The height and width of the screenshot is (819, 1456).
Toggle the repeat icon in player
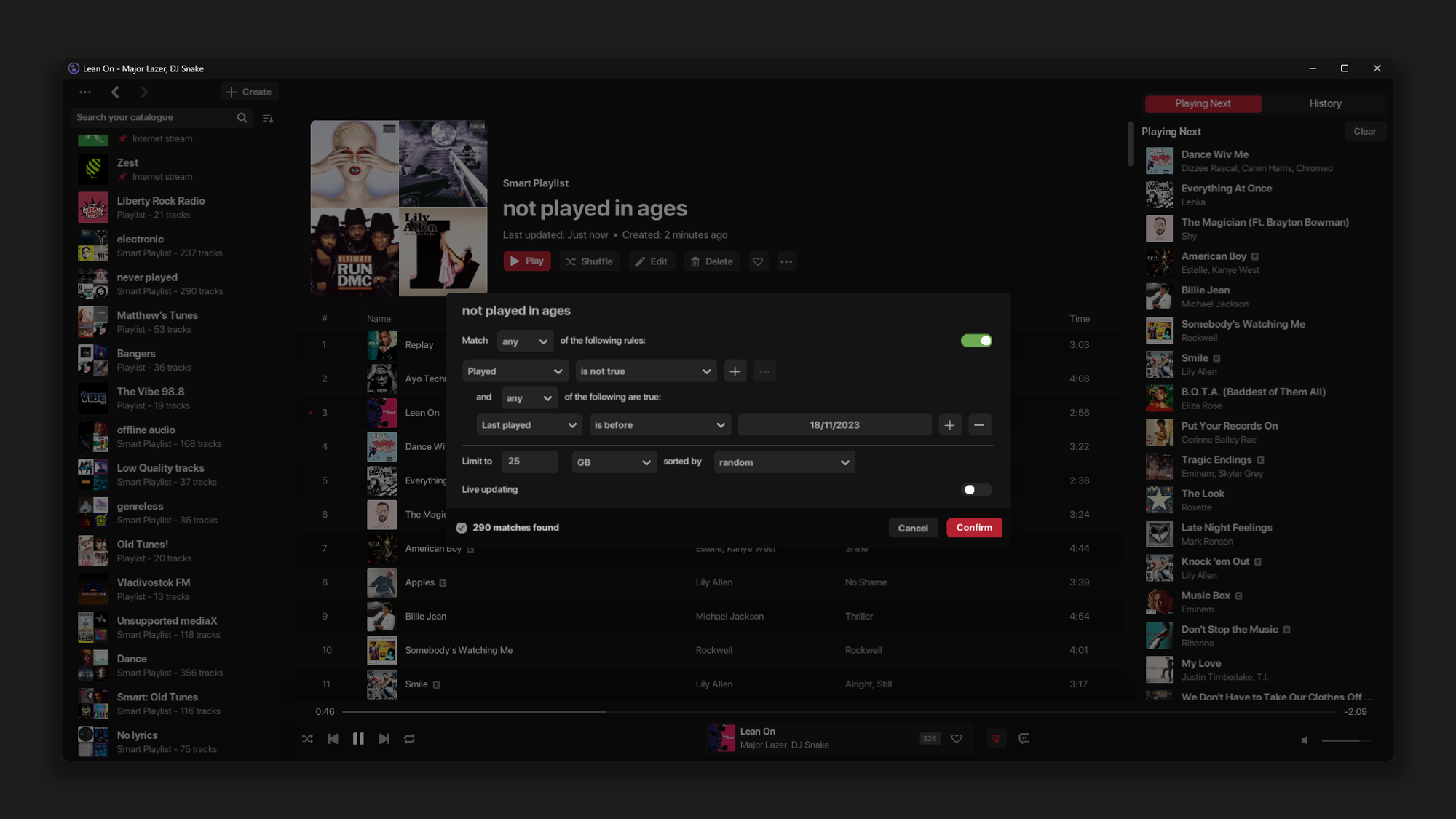(410, 738)
